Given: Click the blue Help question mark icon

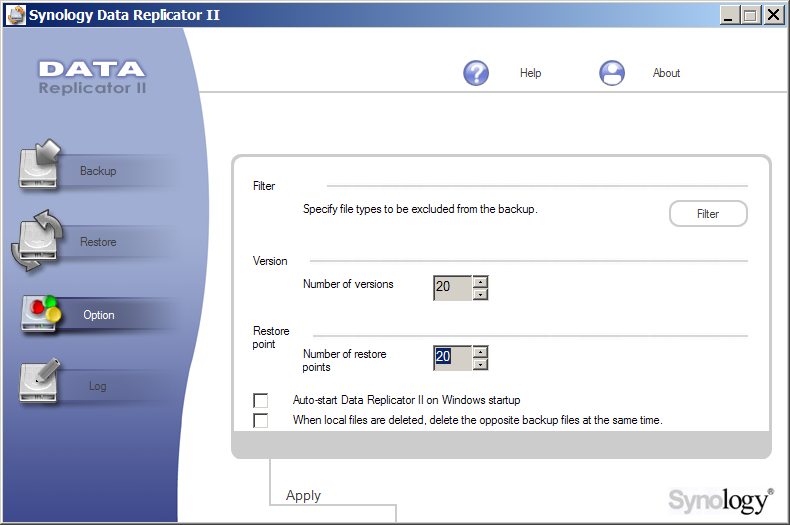Looking at the screenshot, I should click(476, 73).
